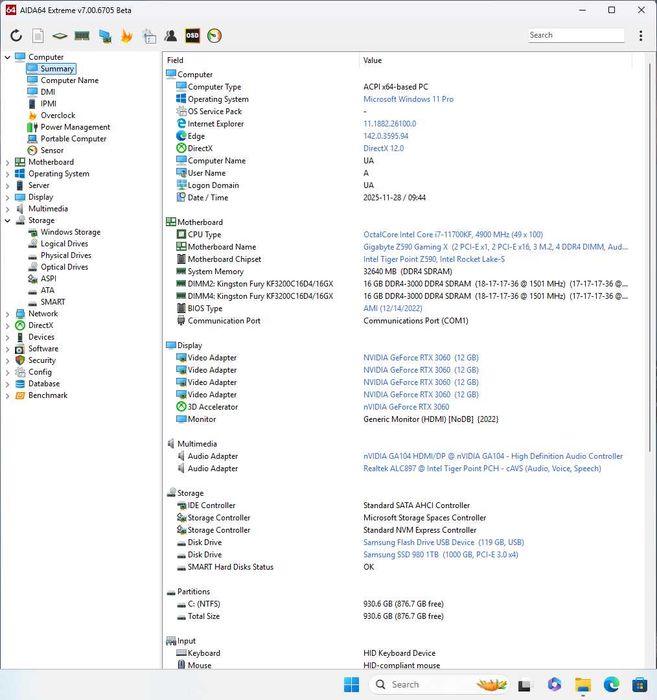This screenshot has height=700, width=657.
Task: Collapse the Computer tree node
Action: pyautogui.click(x=8, y=57)
